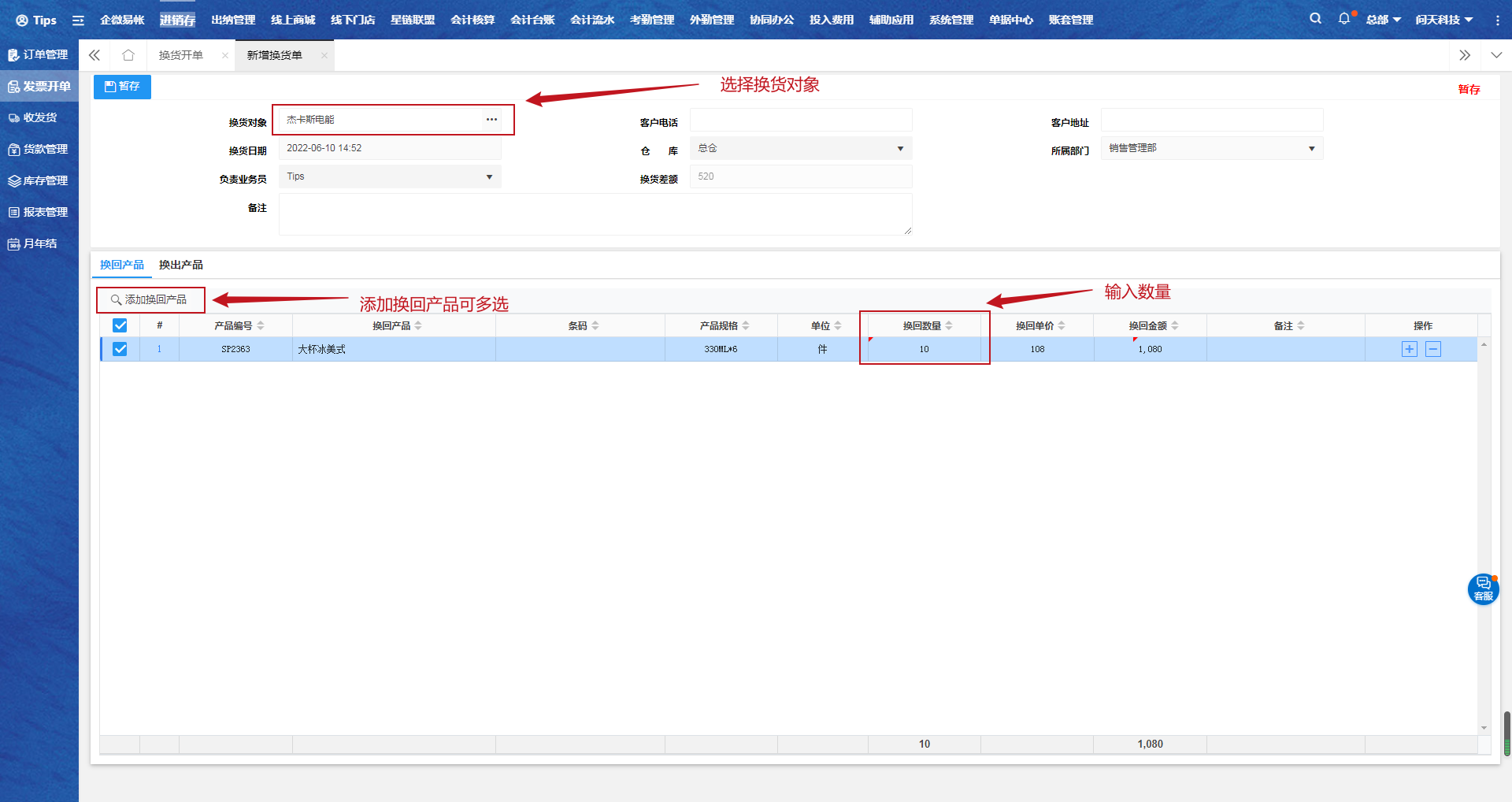Click the search magnifier icon in top bar

point(1315,19)
